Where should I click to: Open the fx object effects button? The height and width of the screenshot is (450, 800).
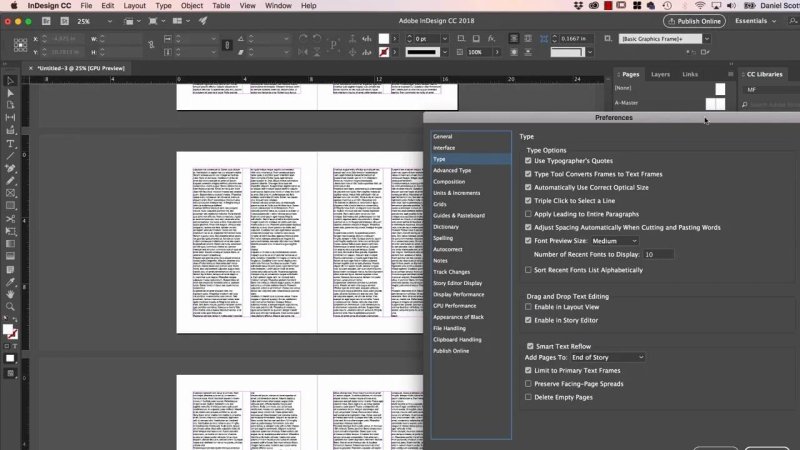[x=491, y=39]
